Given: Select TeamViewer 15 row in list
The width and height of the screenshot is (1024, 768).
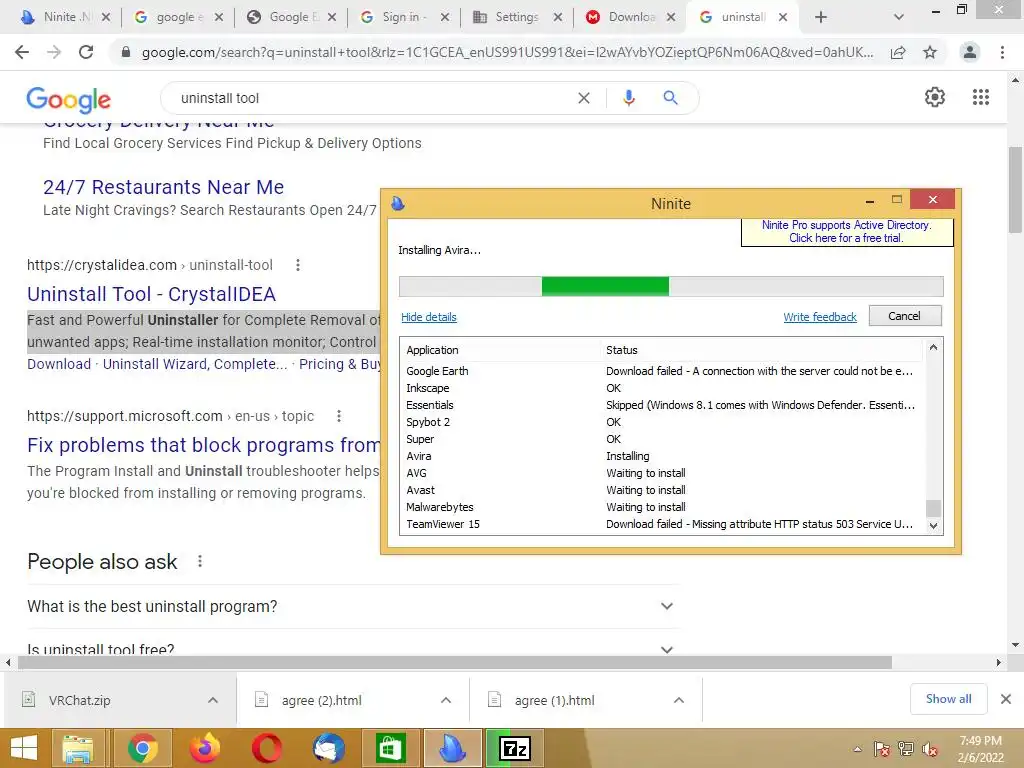Looking at the screenshot, I should pos(663,524).
